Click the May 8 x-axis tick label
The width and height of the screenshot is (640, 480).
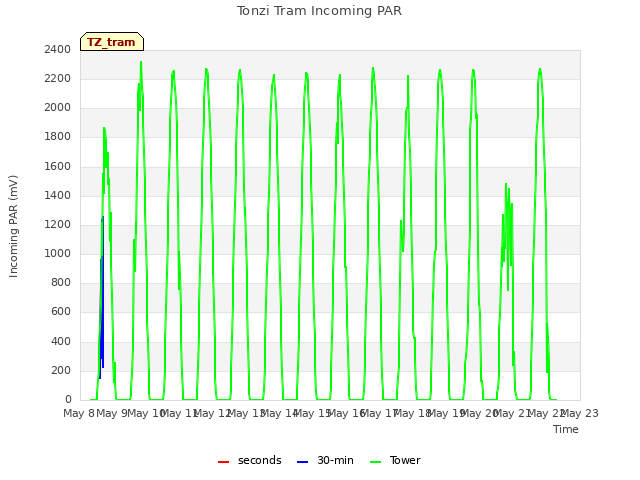(x=79, y=413)
